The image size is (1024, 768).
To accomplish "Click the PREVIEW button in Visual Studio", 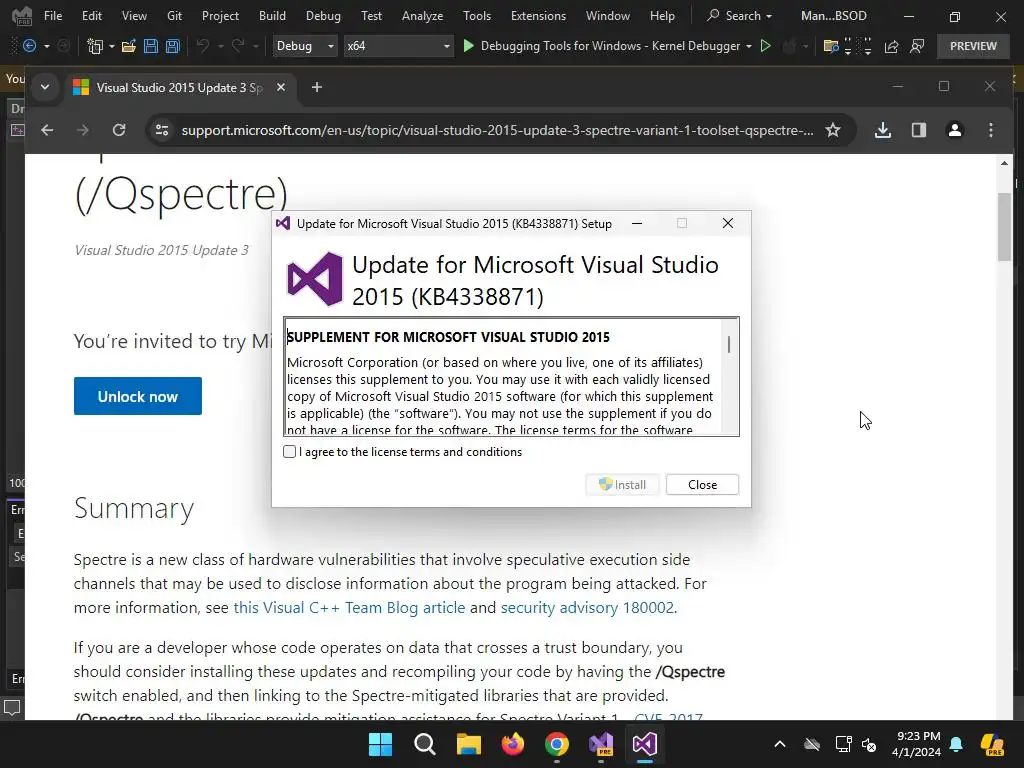I will click(x=973, y=46).
